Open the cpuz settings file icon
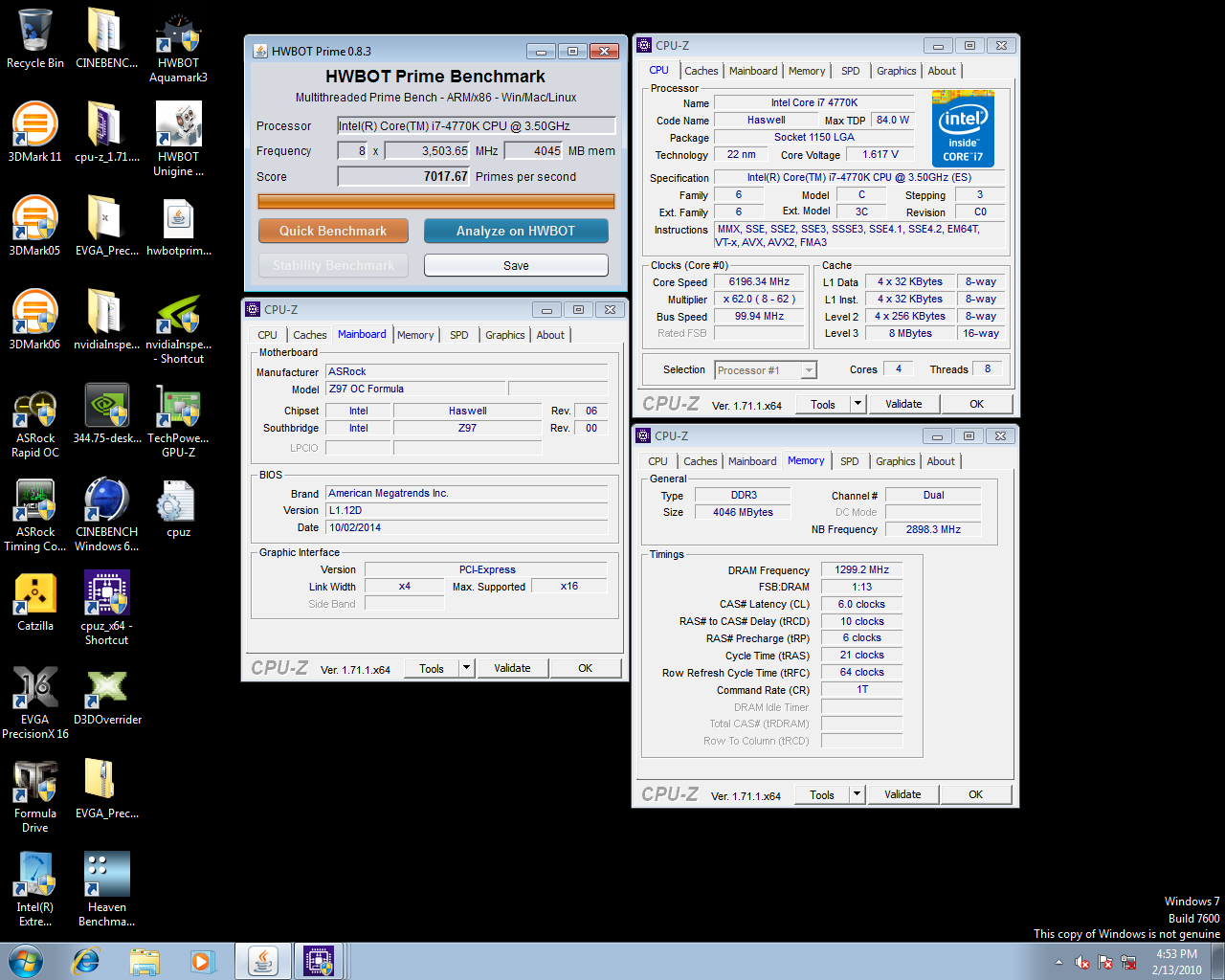Screen dimensions: 1225x980 [178, 508]
